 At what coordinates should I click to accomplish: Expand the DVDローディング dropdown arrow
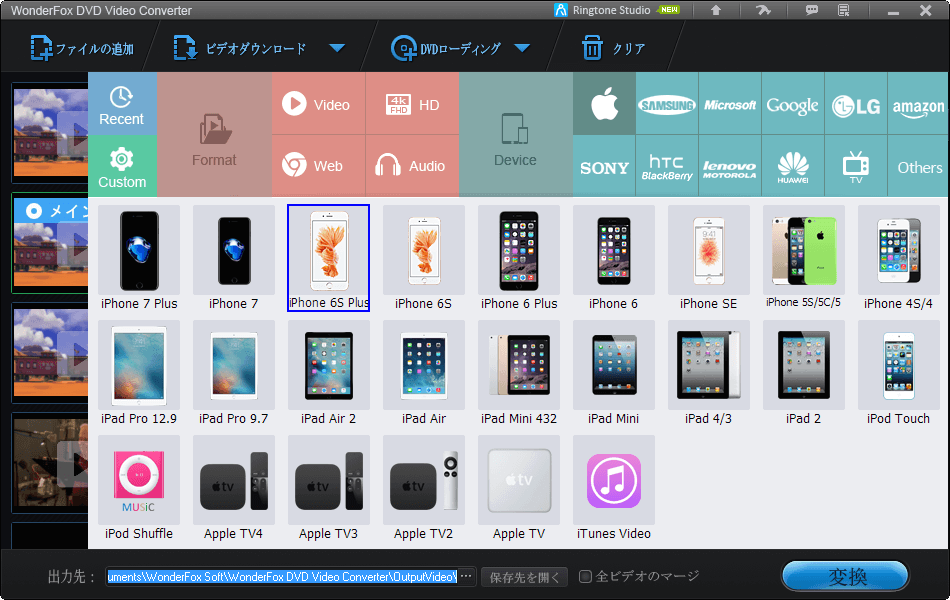click(x=522, y=48)
